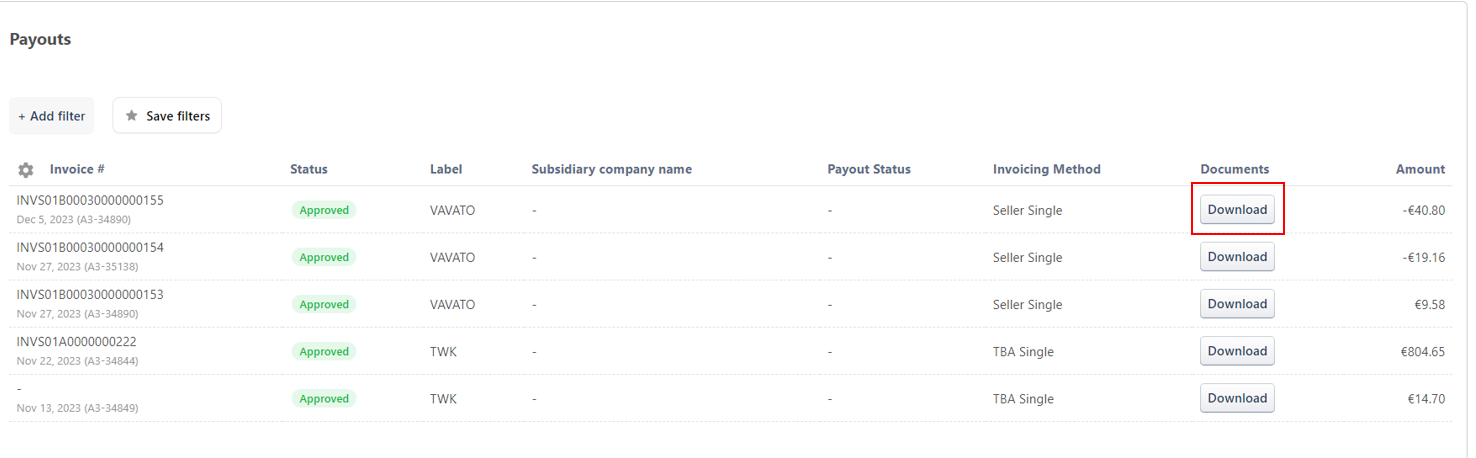Click the Amount column header
The width and height of the screenshot is (1476, 458).
pyautogui.click(x=1420, y=169)
